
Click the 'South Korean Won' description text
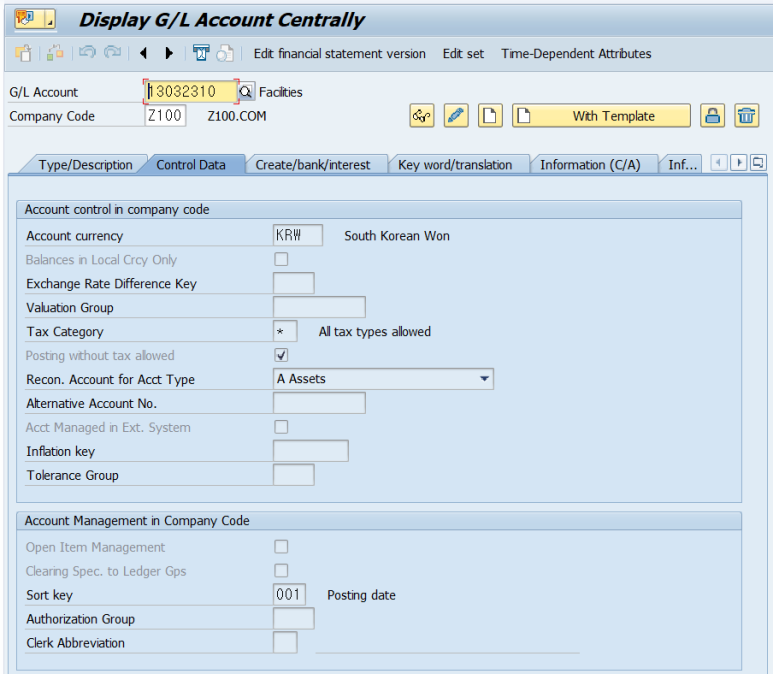coord(397,236)
